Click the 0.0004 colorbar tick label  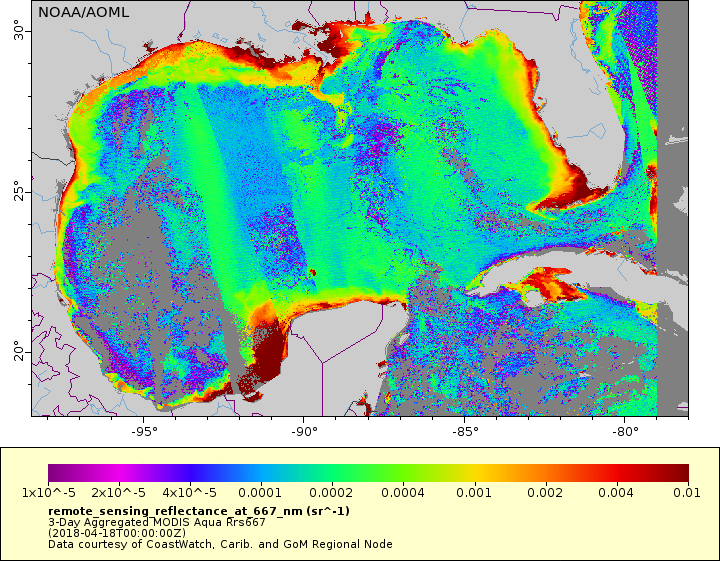(x=403, y=493)
